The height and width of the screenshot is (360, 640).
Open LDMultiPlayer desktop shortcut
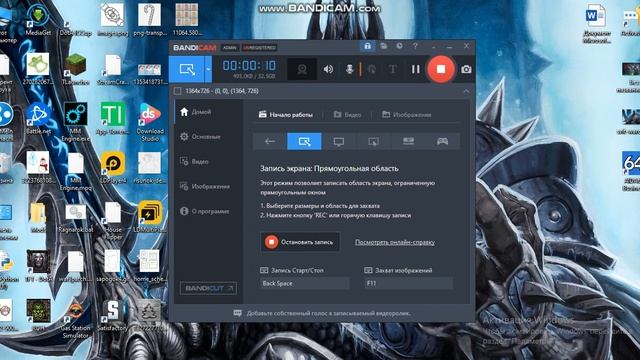pyautogui.click(x=149, y=217)
